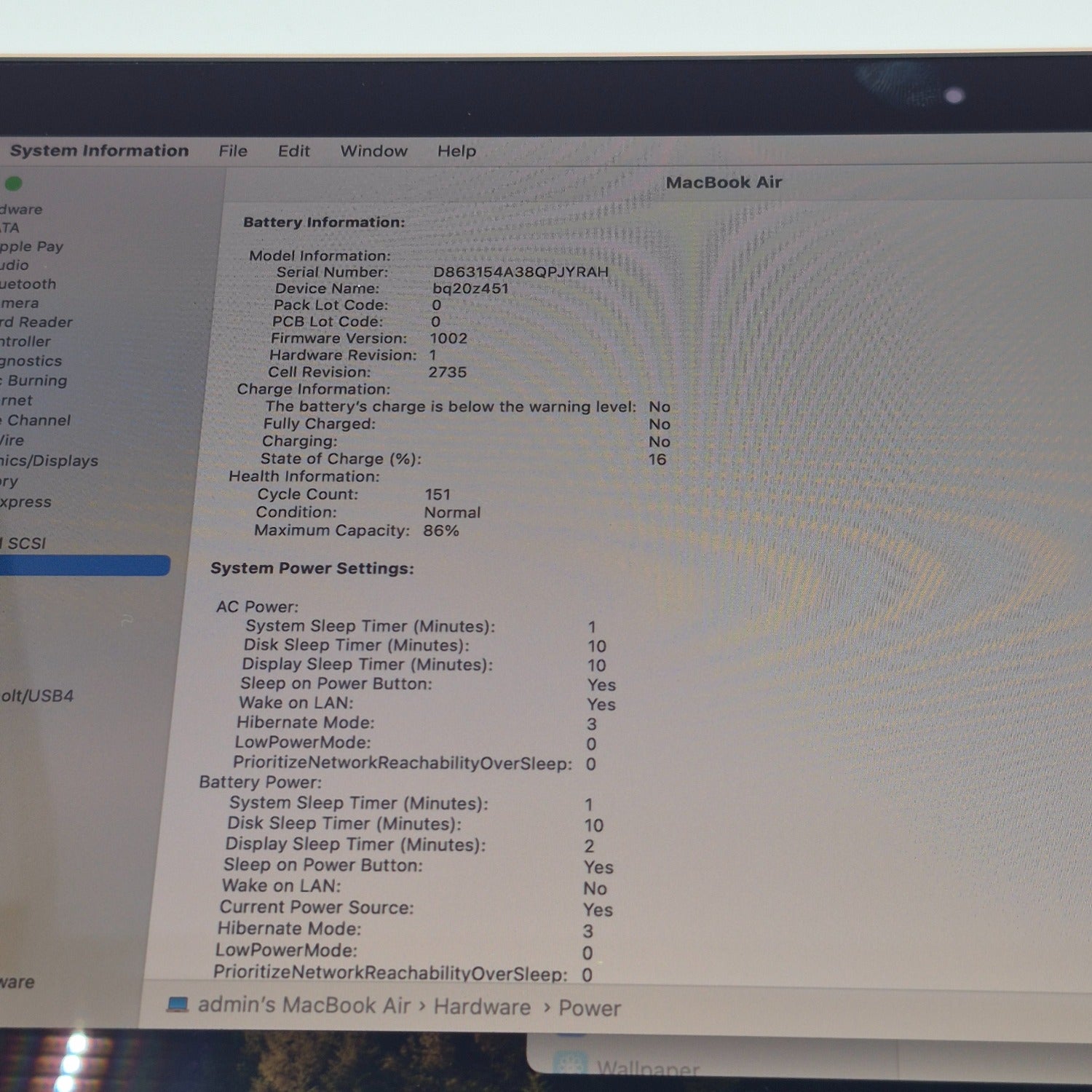Select the device name bq20z451
The image size is (1092, 1092).
click(x=470, y=288)
